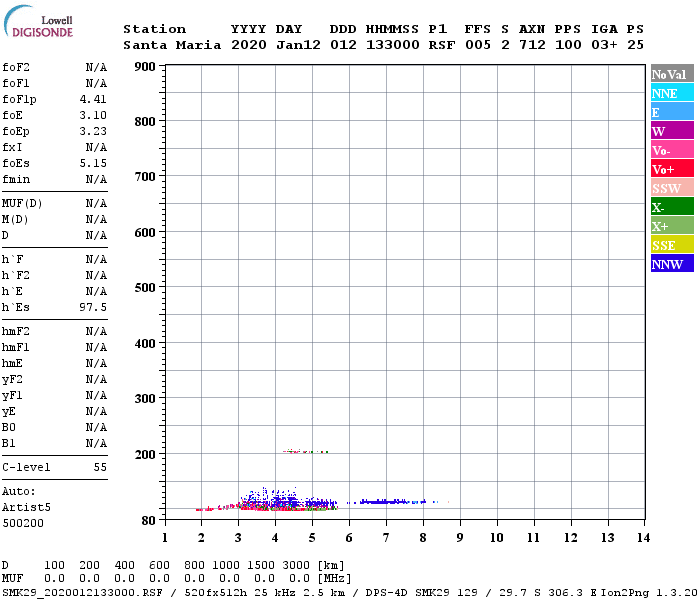Click the 900 km y-axis label
The width and height of the screenshot is (700, 600).
145,67
